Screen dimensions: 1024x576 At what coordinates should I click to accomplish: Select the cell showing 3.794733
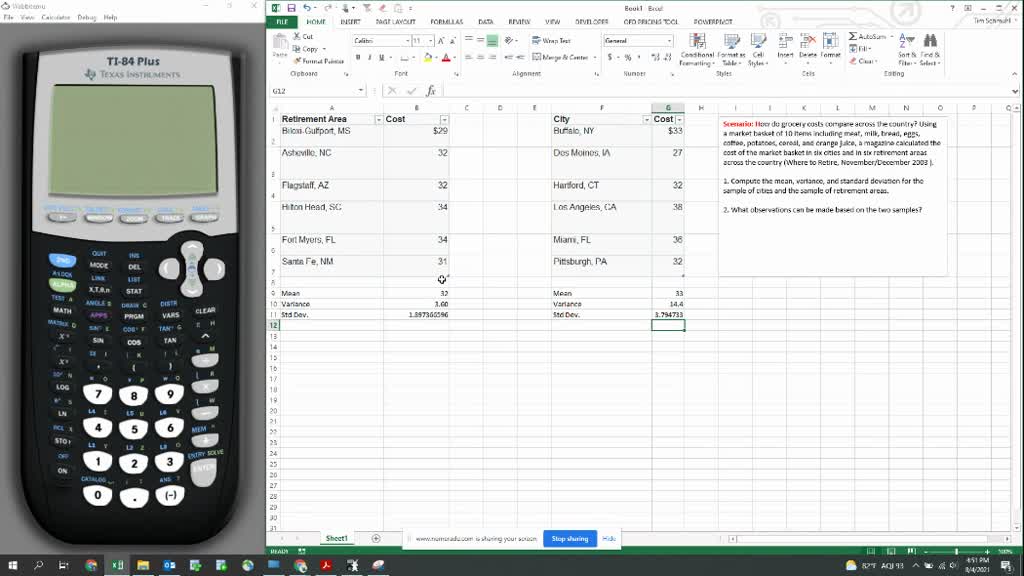668,315
